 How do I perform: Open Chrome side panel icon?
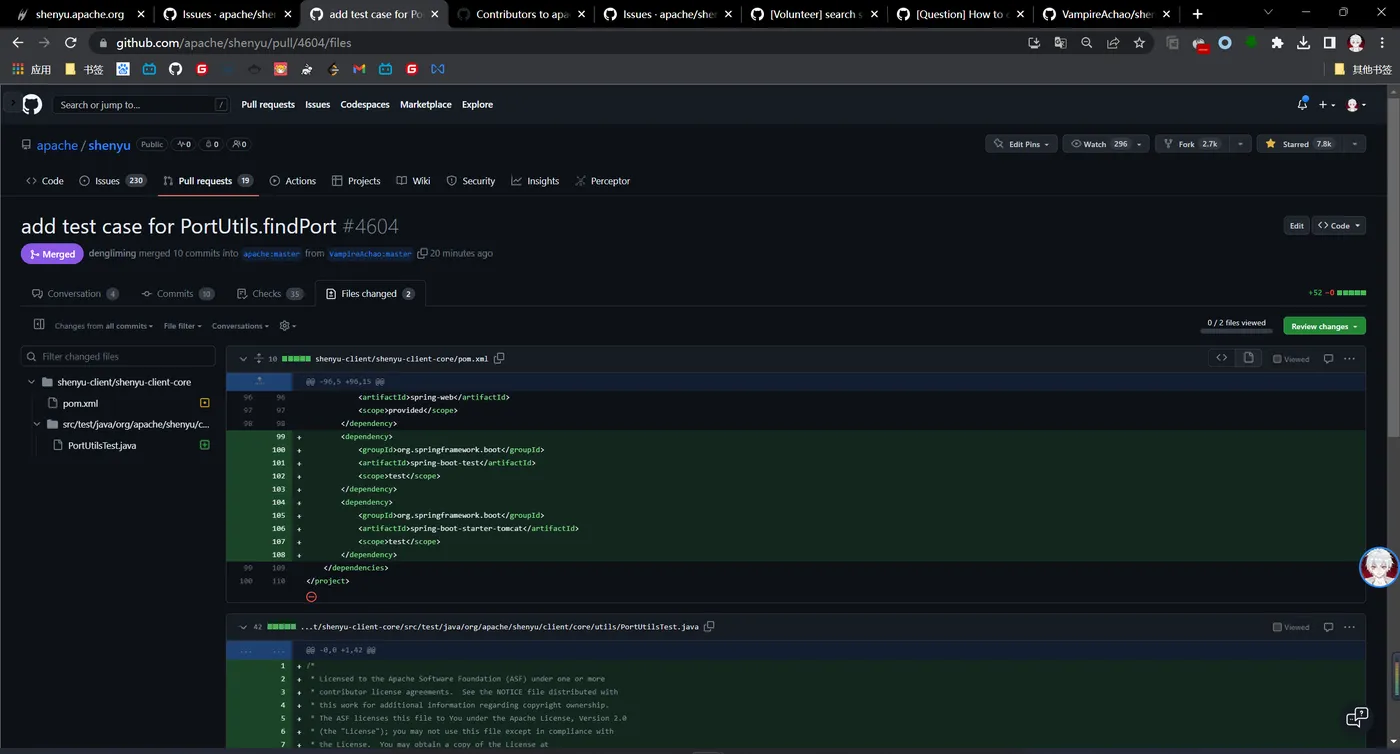[x=1329, y=43]
